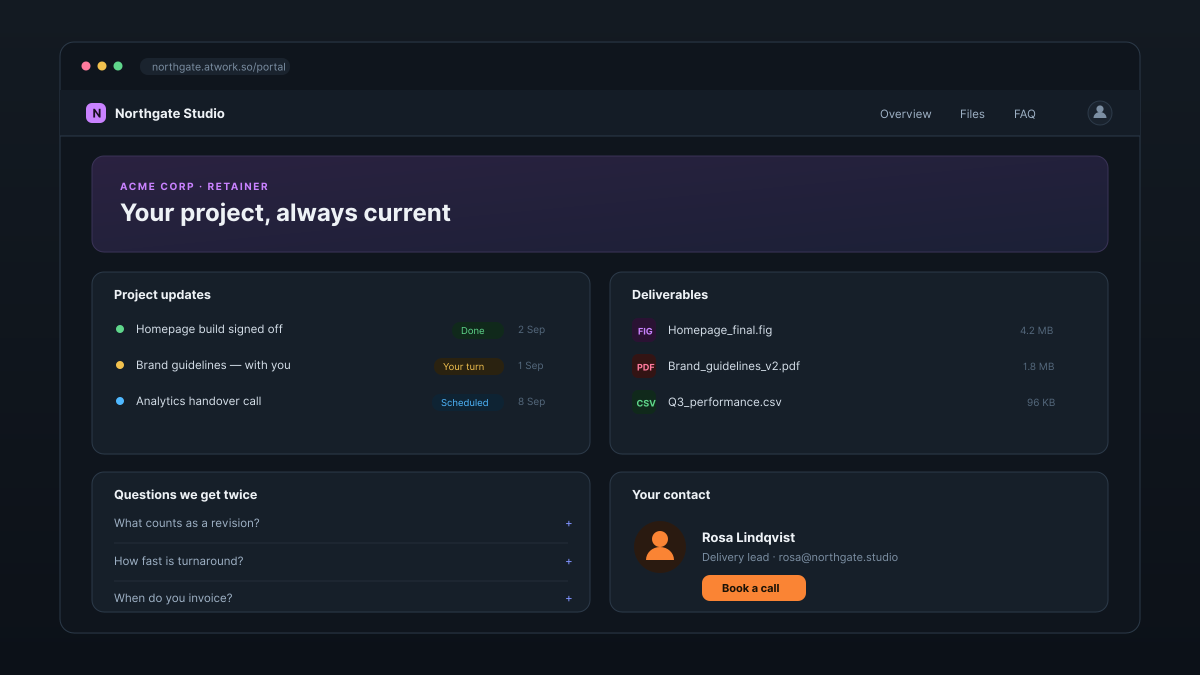This screenshot has width=1200, height=675.
Task: Click the Northgate Studio brand name
Action: click(170, 113)
